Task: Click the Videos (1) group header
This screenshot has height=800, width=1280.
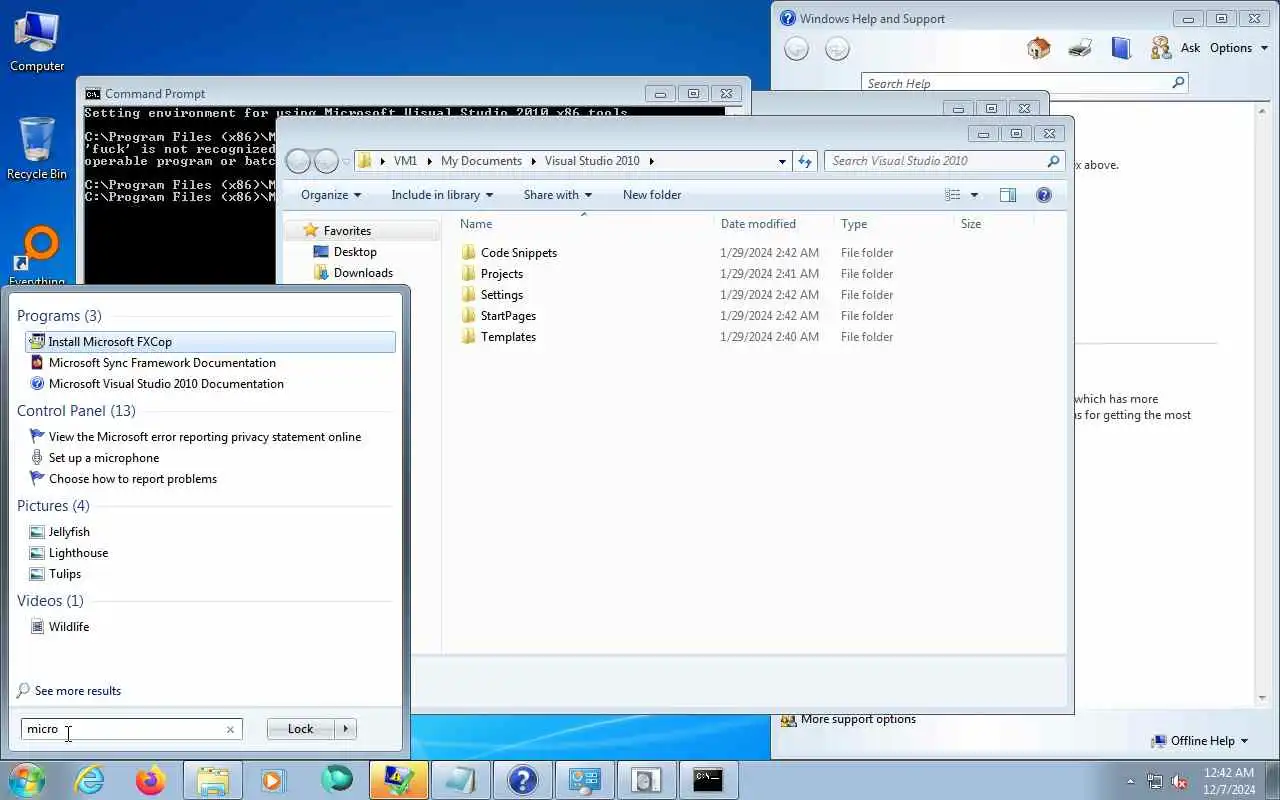Action: pos(50,601)
